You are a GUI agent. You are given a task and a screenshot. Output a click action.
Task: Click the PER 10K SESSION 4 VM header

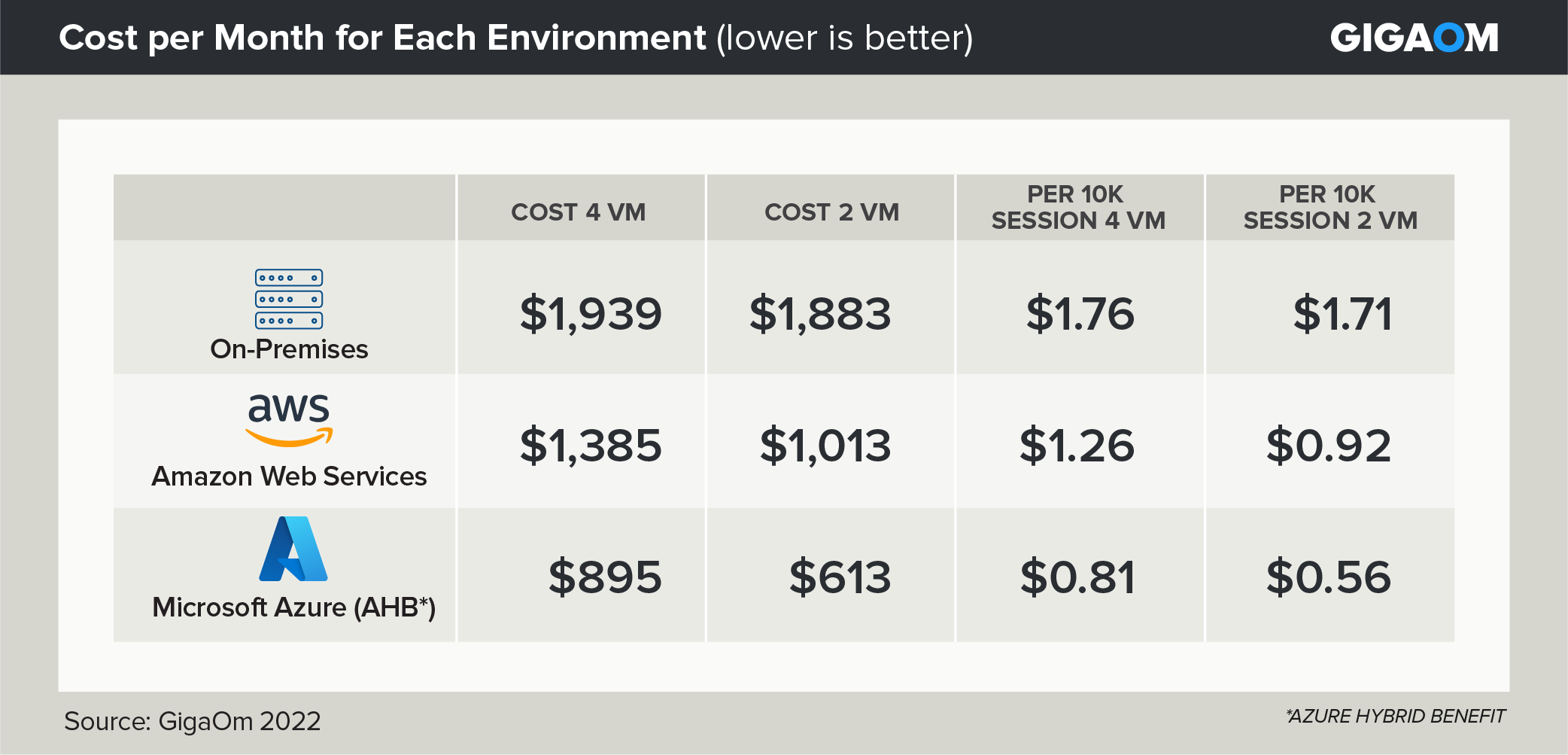[x=1077, y=207]
